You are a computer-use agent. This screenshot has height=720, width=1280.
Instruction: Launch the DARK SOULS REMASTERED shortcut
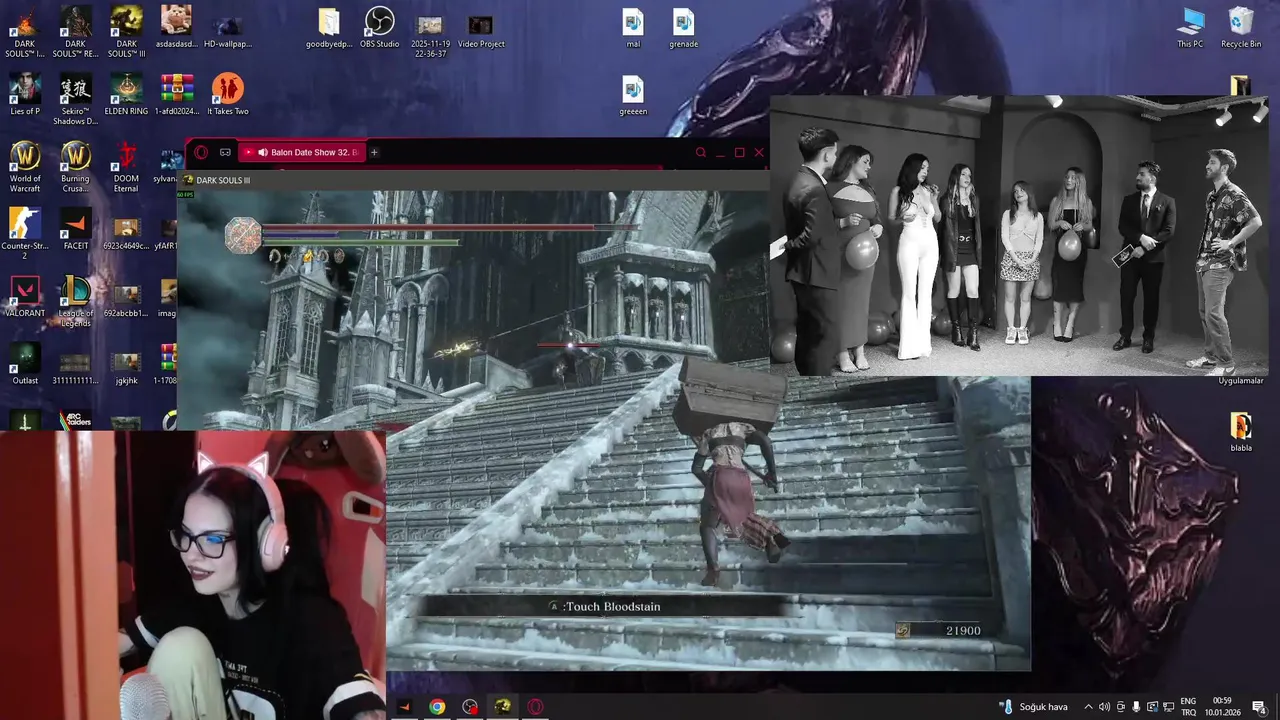pyautogui.click(x=75, y=31)
